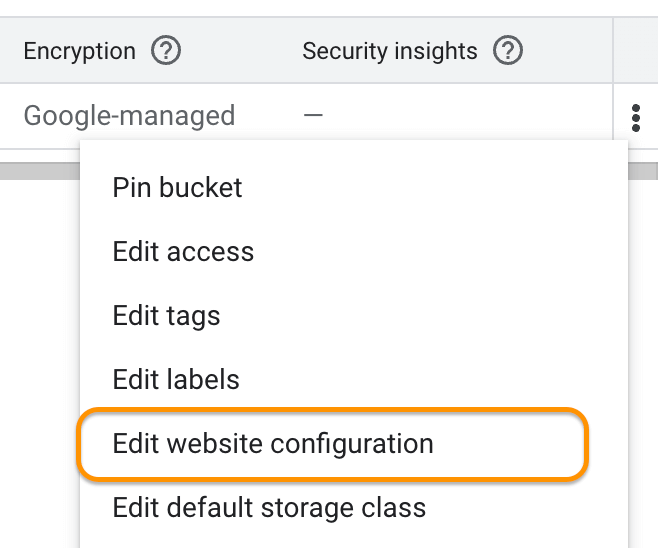658x548 pixels.
Task: Click the first item in the bucket actions menu
Action: pyautogui.click(x=177, y=187)
